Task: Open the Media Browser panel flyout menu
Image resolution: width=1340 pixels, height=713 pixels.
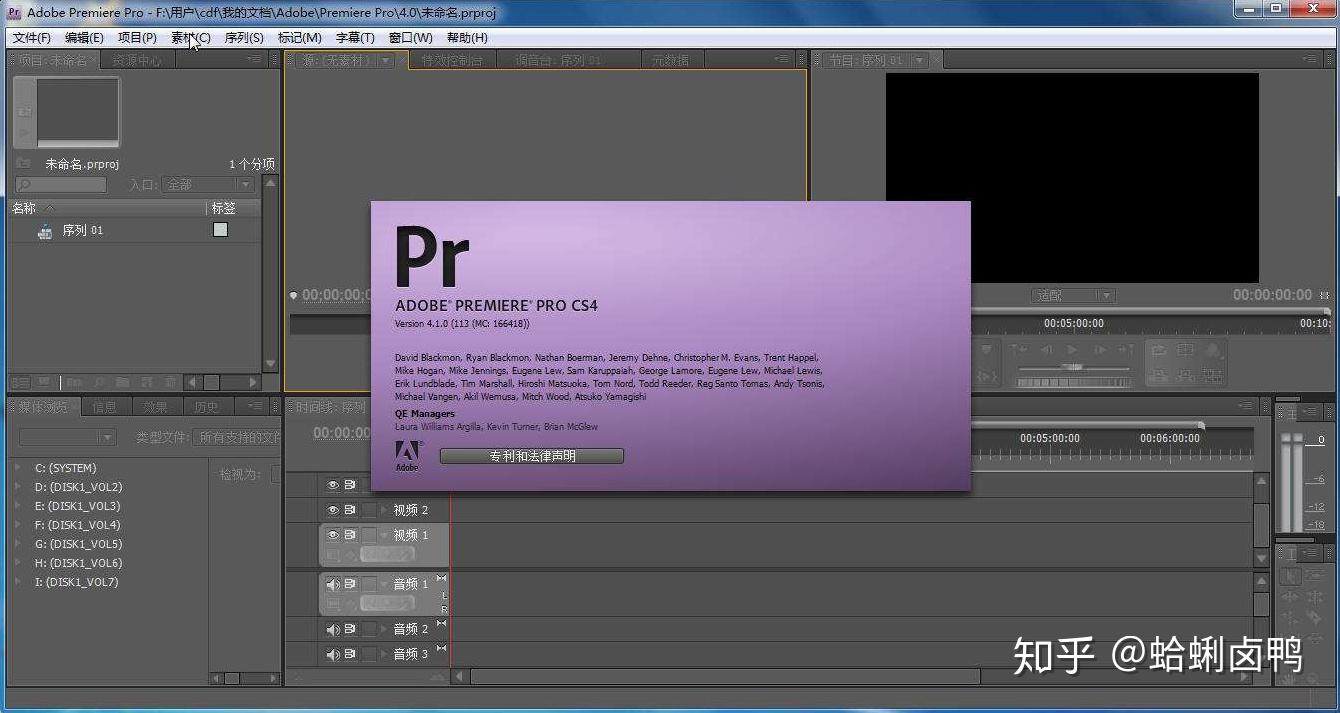Action: (x=255, y=407)
